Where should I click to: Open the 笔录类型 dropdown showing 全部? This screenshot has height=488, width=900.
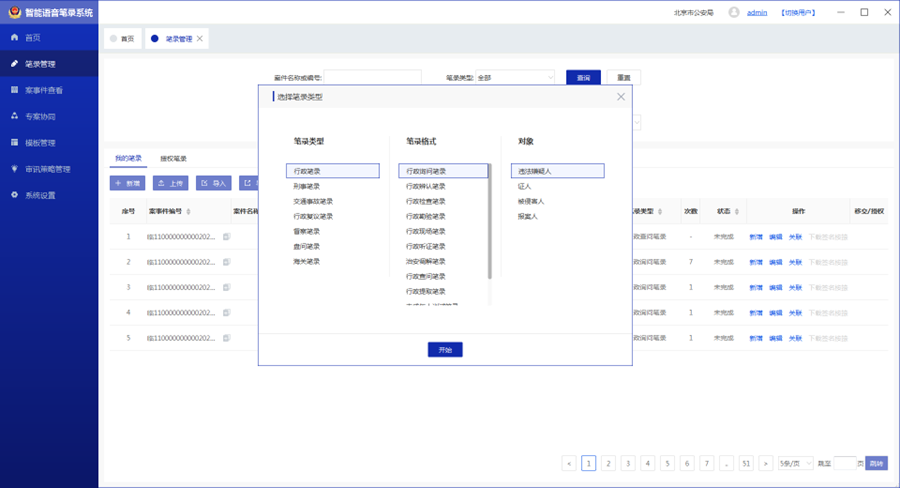[x=515, y=77]
